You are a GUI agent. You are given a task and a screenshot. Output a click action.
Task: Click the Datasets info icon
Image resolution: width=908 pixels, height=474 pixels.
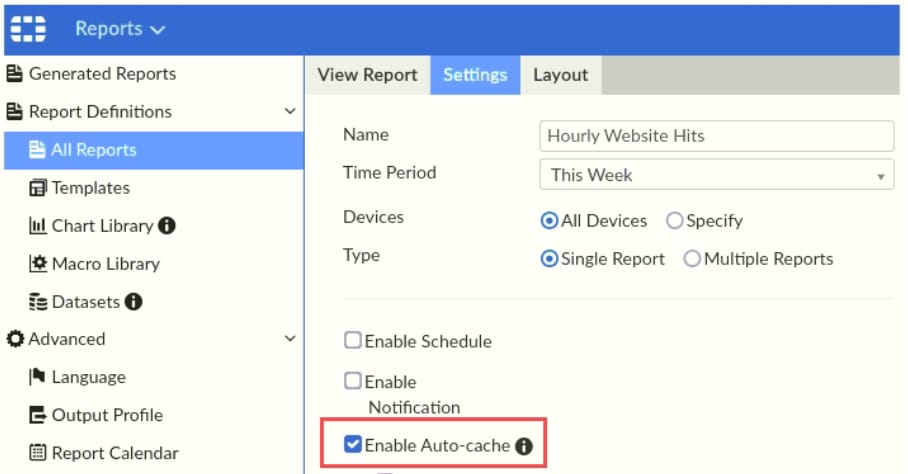click(133, 302)
